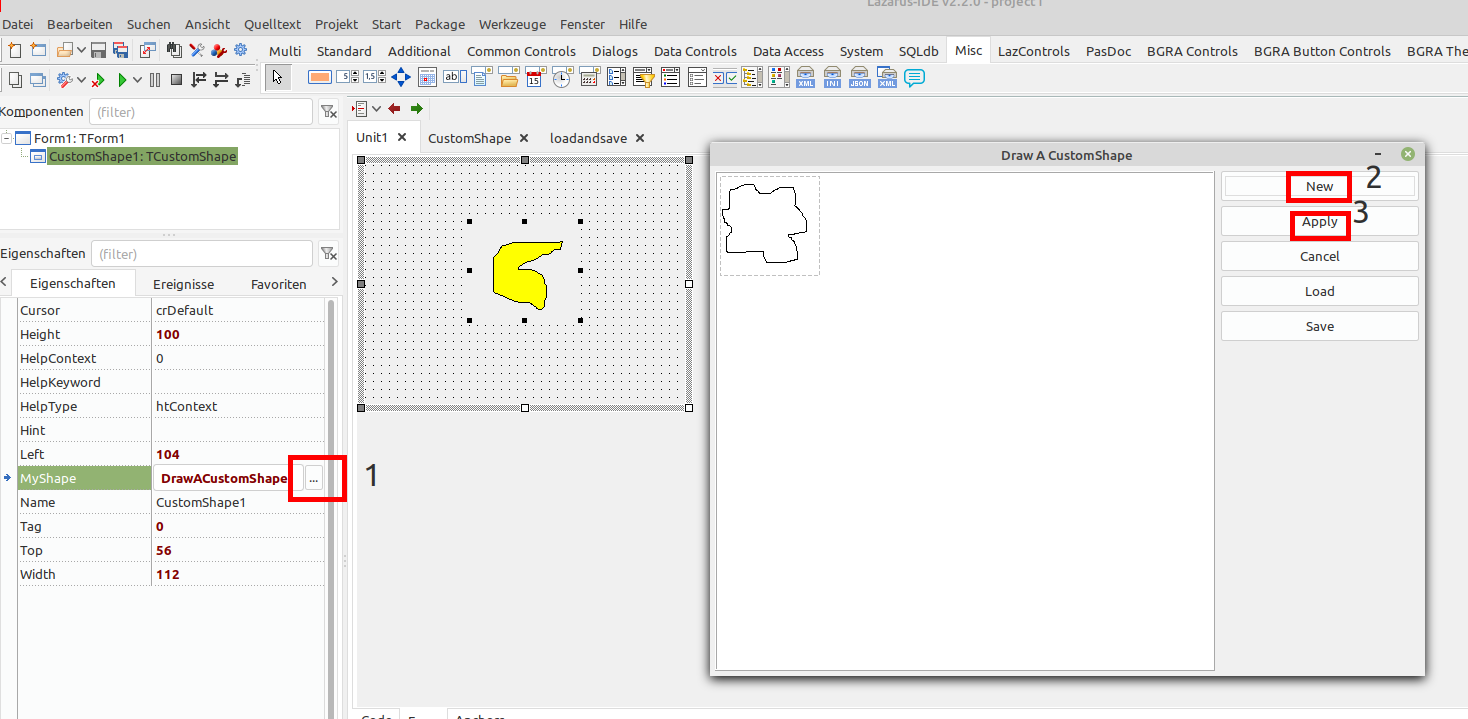Click the crossed wrench and screwdriver icon
The image size is (1468, 719).
pos(197,50)
